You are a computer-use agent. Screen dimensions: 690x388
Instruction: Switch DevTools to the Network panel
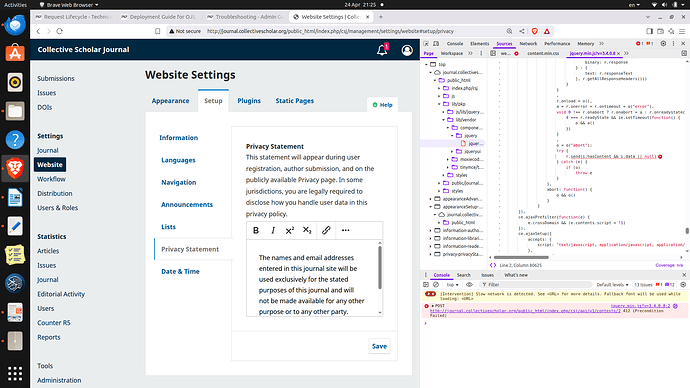(528, 44)
